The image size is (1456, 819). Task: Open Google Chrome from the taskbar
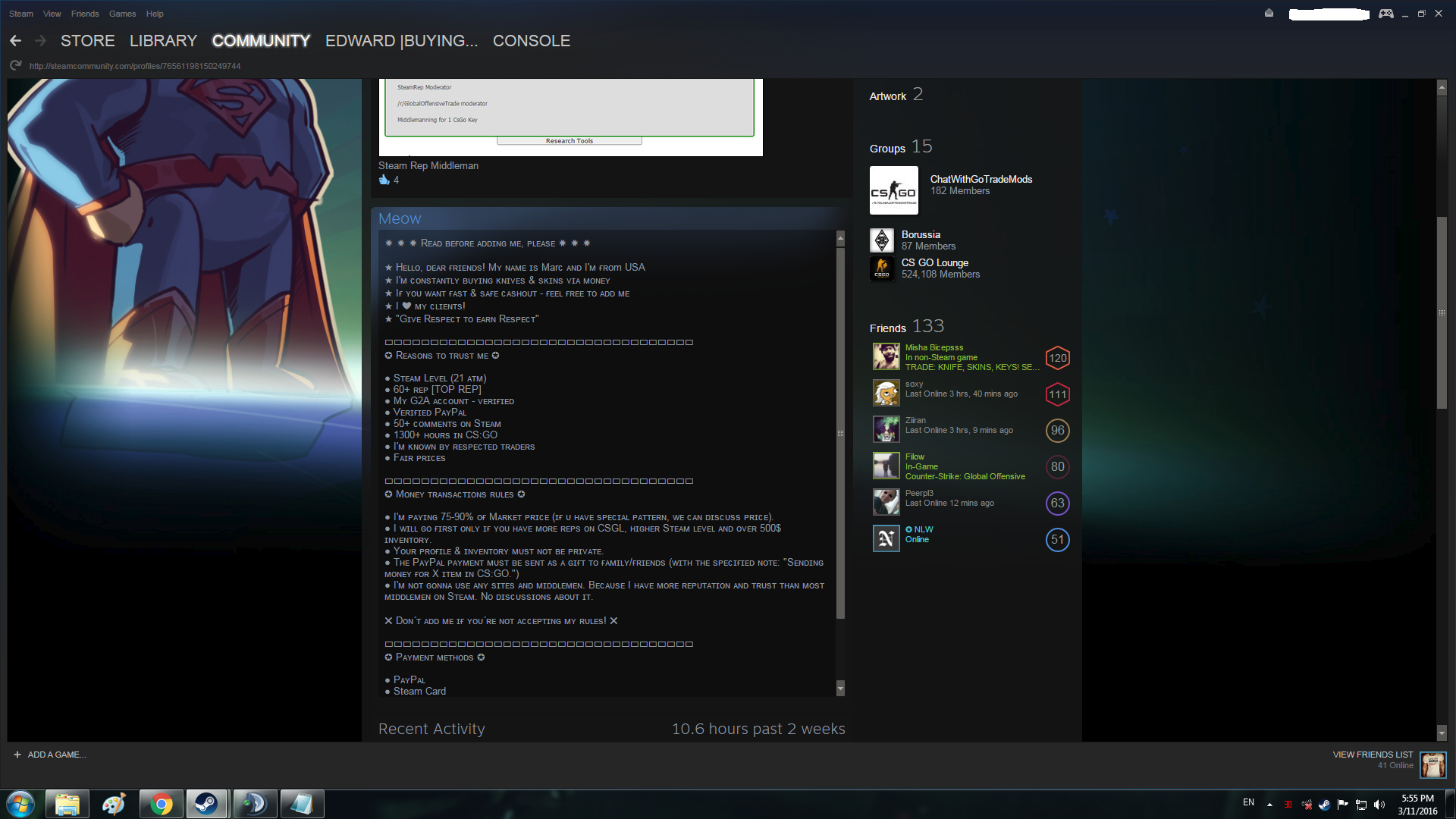[161, 804]
